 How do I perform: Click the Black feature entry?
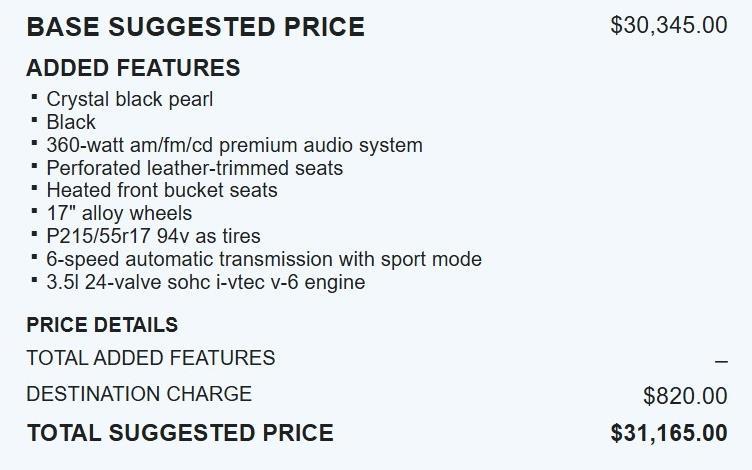pyautogui.click(x=71, y=122)
